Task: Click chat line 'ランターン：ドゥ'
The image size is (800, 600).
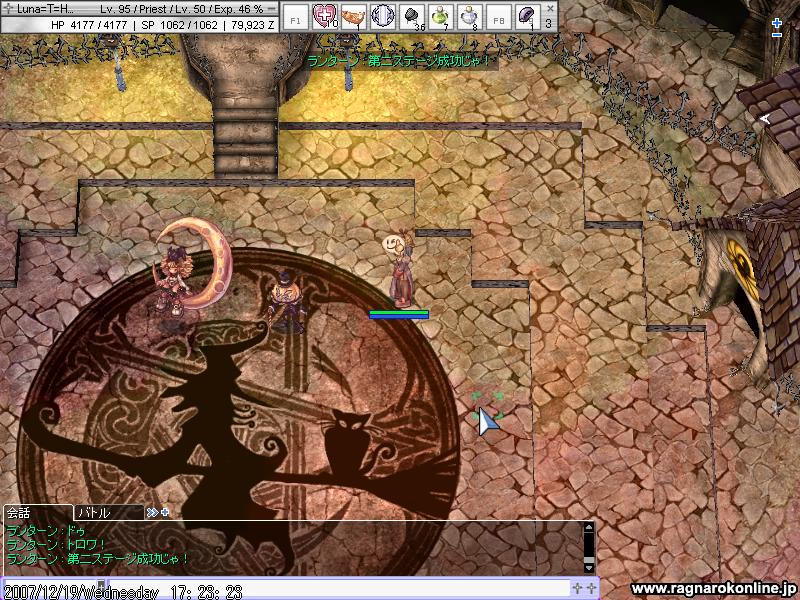Action: pos(46,532)
